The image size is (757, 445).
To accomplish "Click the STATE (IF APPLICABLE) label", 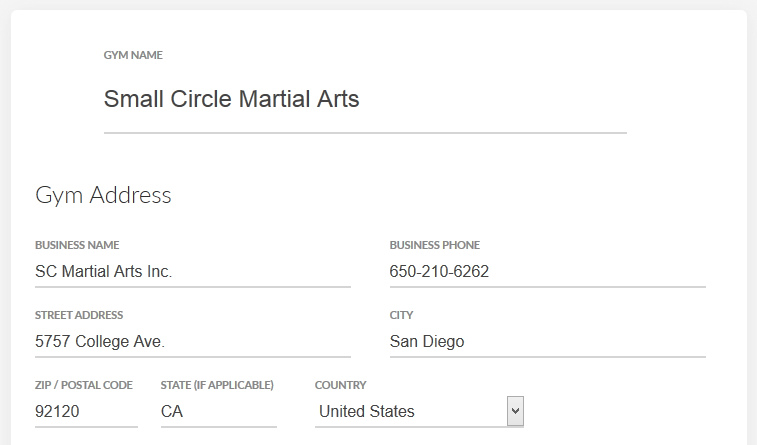I will pos(217,385).
